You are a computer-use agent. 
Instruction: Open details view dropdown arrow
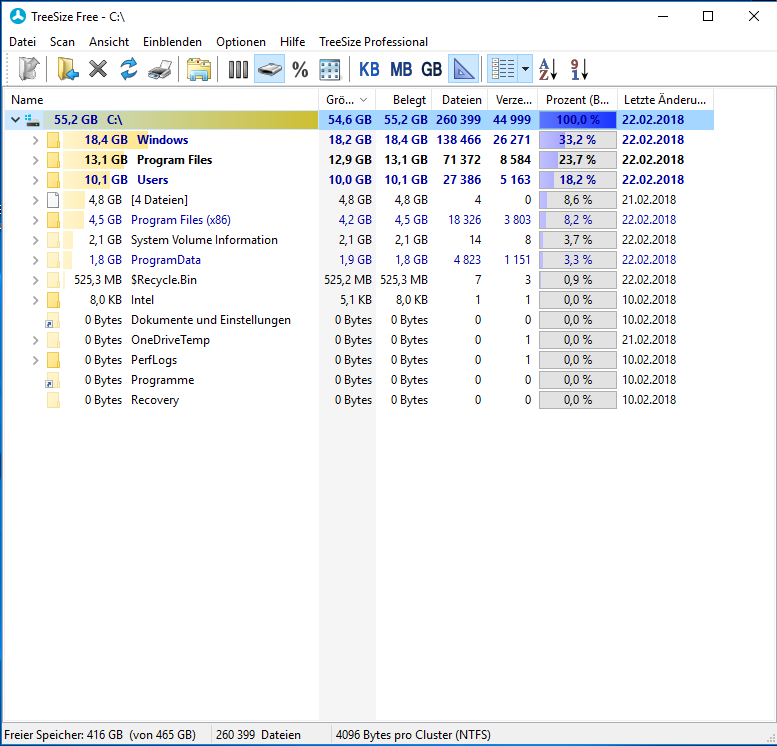[525, 69]
